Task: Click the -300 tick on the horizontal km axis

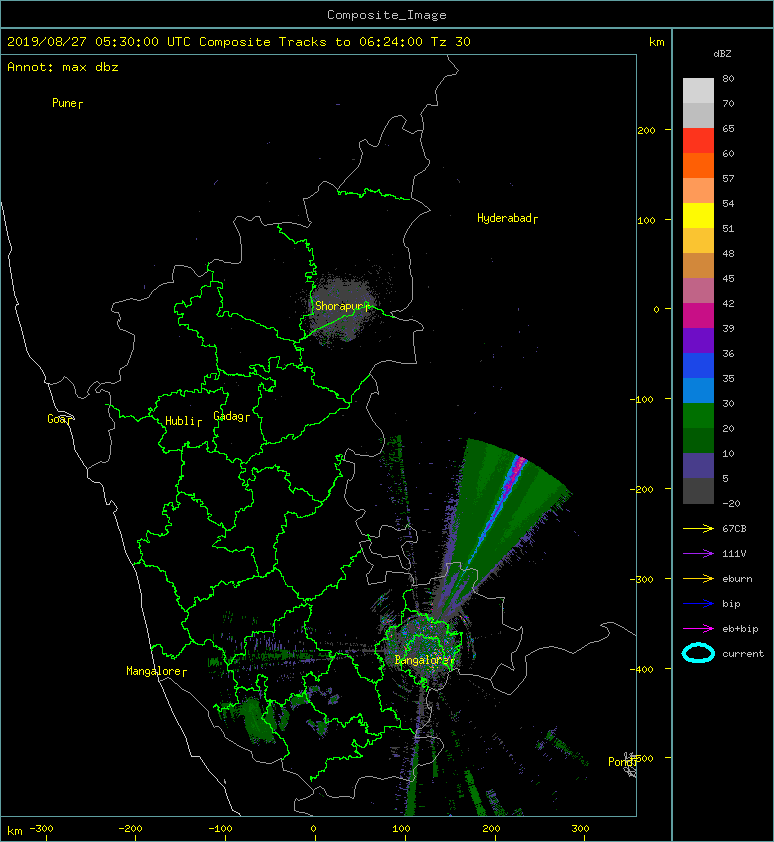Action: (x=41, y=829)
